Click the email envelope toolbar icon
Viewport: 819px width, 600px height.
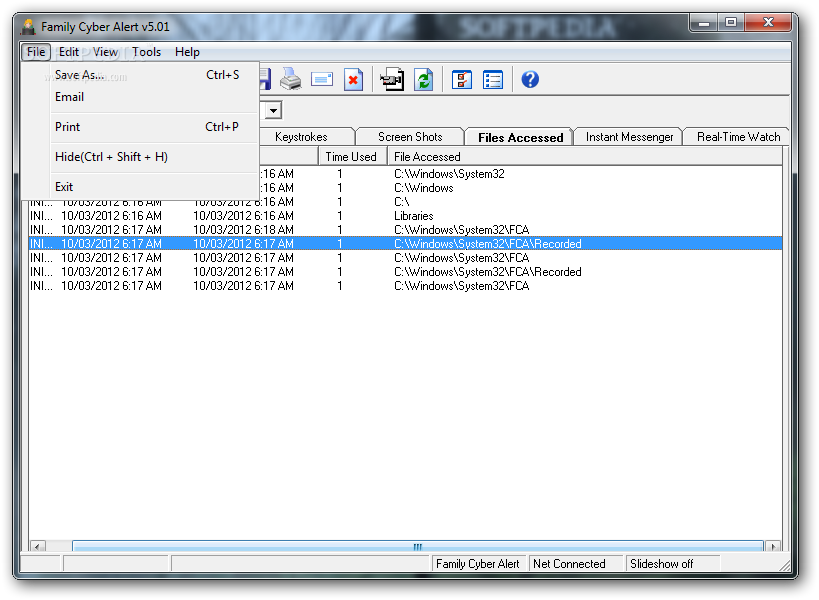coord(322,79)
